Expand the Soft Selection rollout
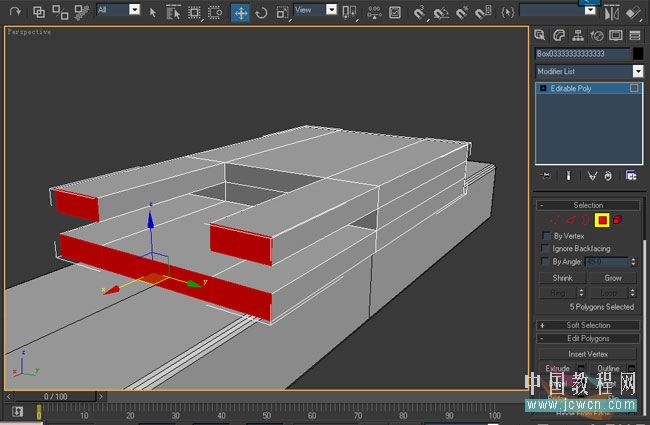 click(588, 325)
